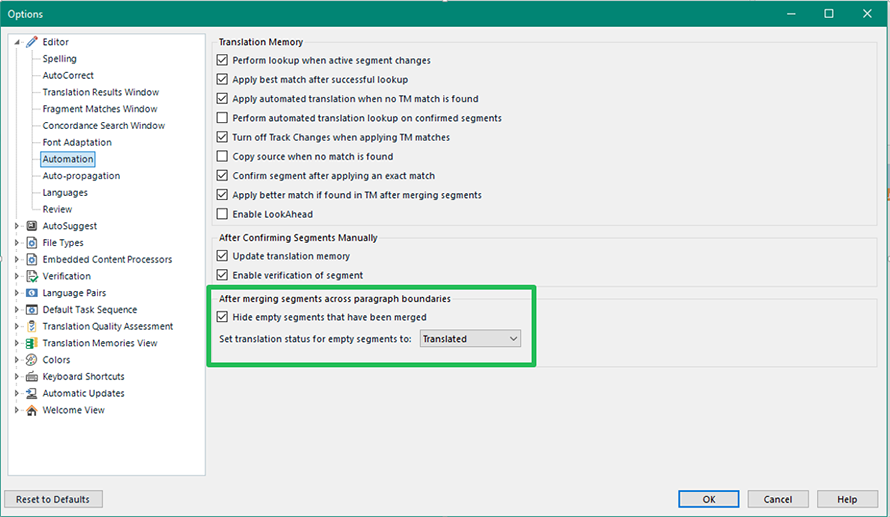The width and height of the screenshot is (890, 517).
Task: Open the Concordance Search Window settings
Action: click(x=103, y=126)
